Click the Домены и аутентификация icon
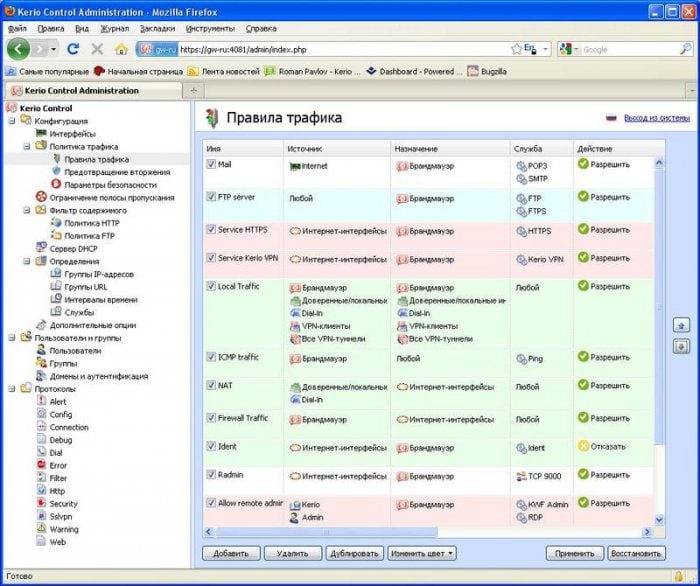 pos(41,375)
